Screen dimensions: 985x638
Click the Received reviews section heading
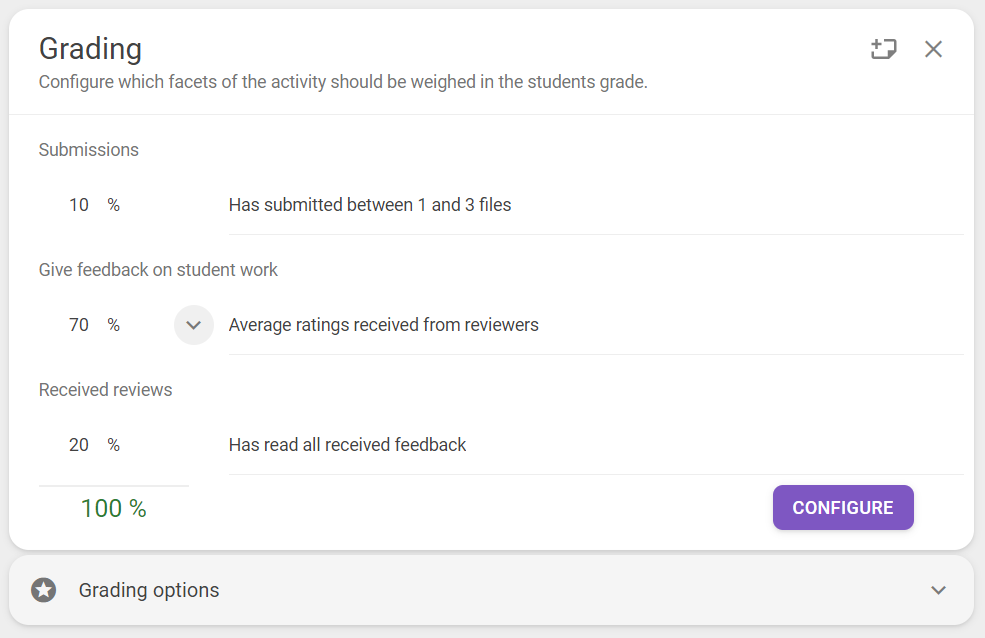pyautogui.click(x=106, y=390)
